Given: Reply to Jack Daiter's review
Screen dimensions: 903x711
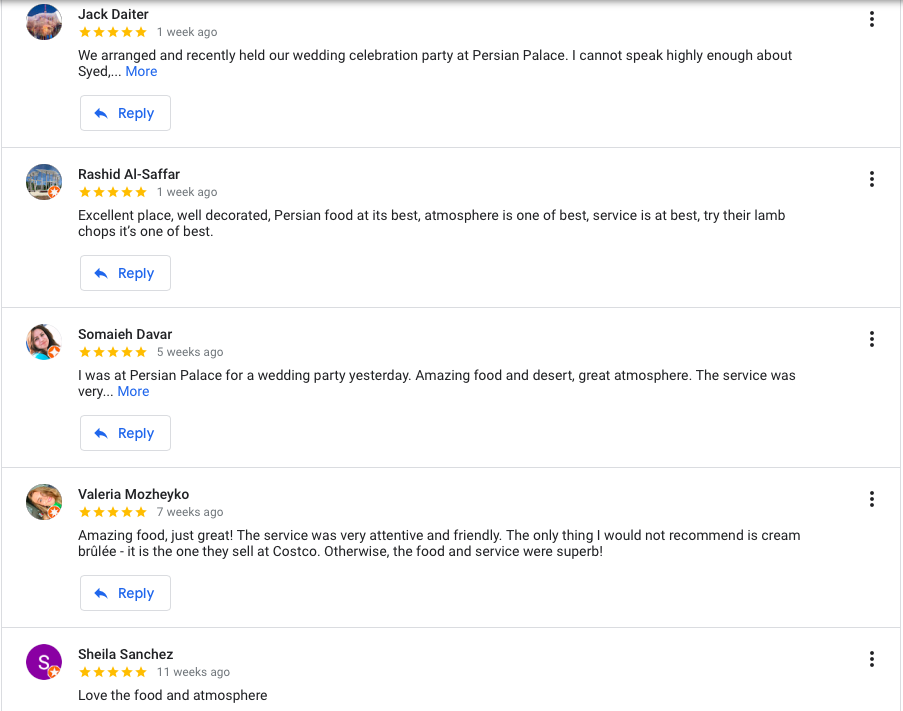Looking at the screenshot, I should click(x=125, y=113).
